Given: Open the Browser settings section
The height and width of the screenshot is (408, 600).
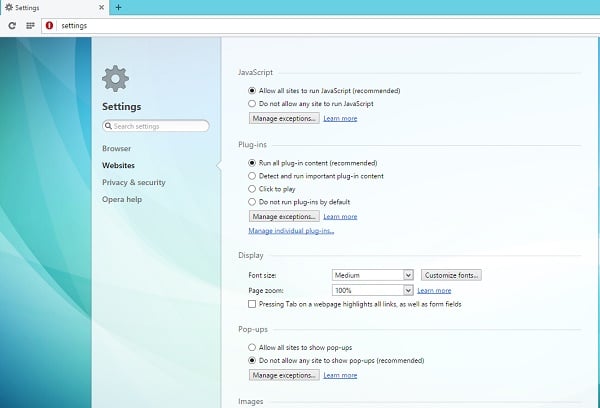Looking at the screenshot, I should (116, 149).
